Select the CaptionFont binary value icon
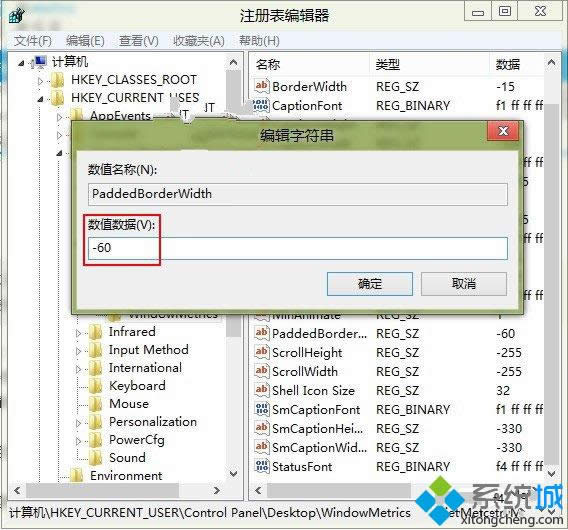568x530 pixels. tap(262, 105)
